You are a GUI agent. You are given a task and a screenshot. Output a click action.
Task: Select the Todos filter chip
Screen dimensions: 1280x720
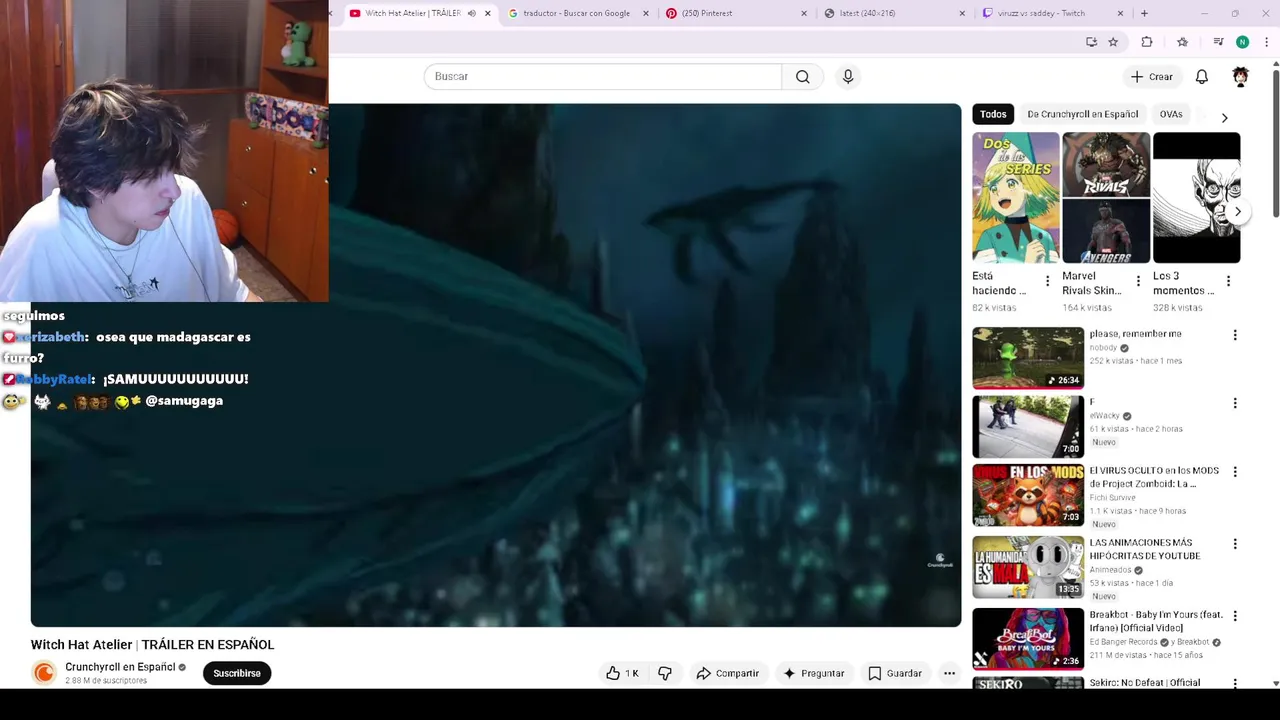pyautogui.click(x=993, y=114)
